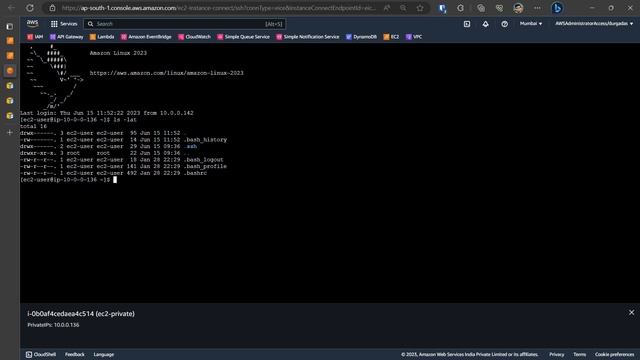The width and height of the screenshot is (640, 360).
Task: Open the API Gateway favorite shortcut
Action: (x=67, y=37)
